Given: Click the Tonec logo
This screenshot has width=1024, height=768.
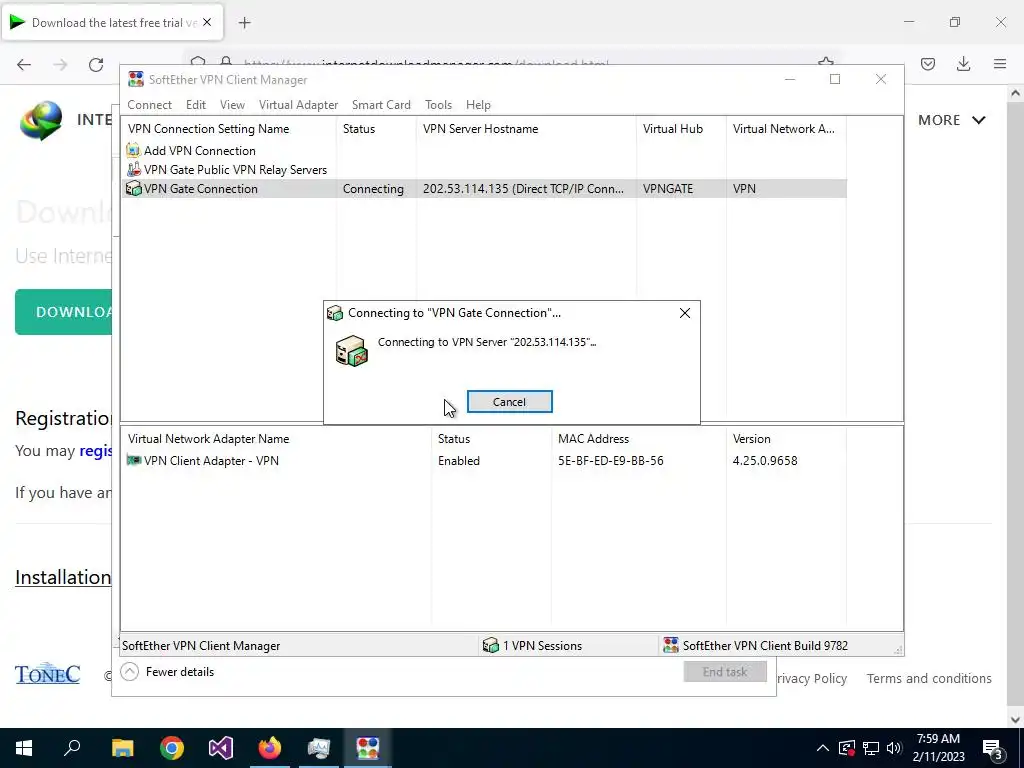Looking at the screenshot, I should pos(48,674).
